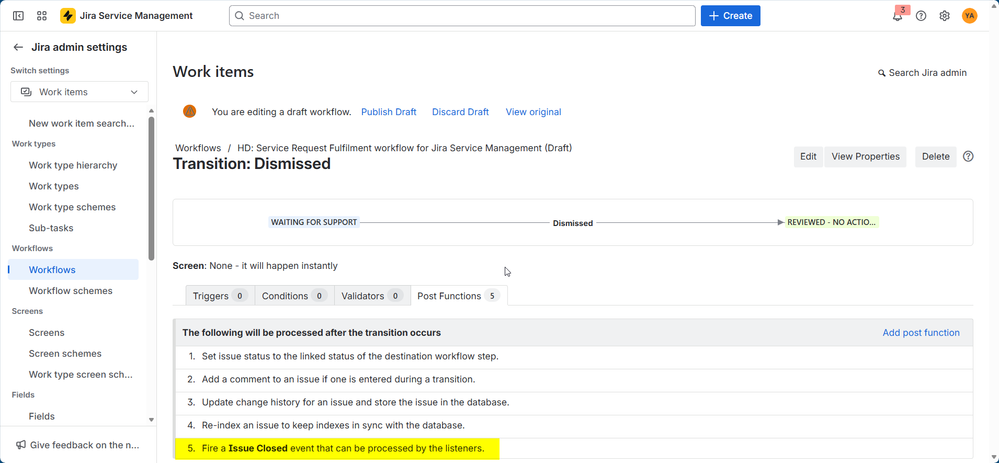Edit the Dismissed transition
The image size is (999, 463).
(808, 157)
